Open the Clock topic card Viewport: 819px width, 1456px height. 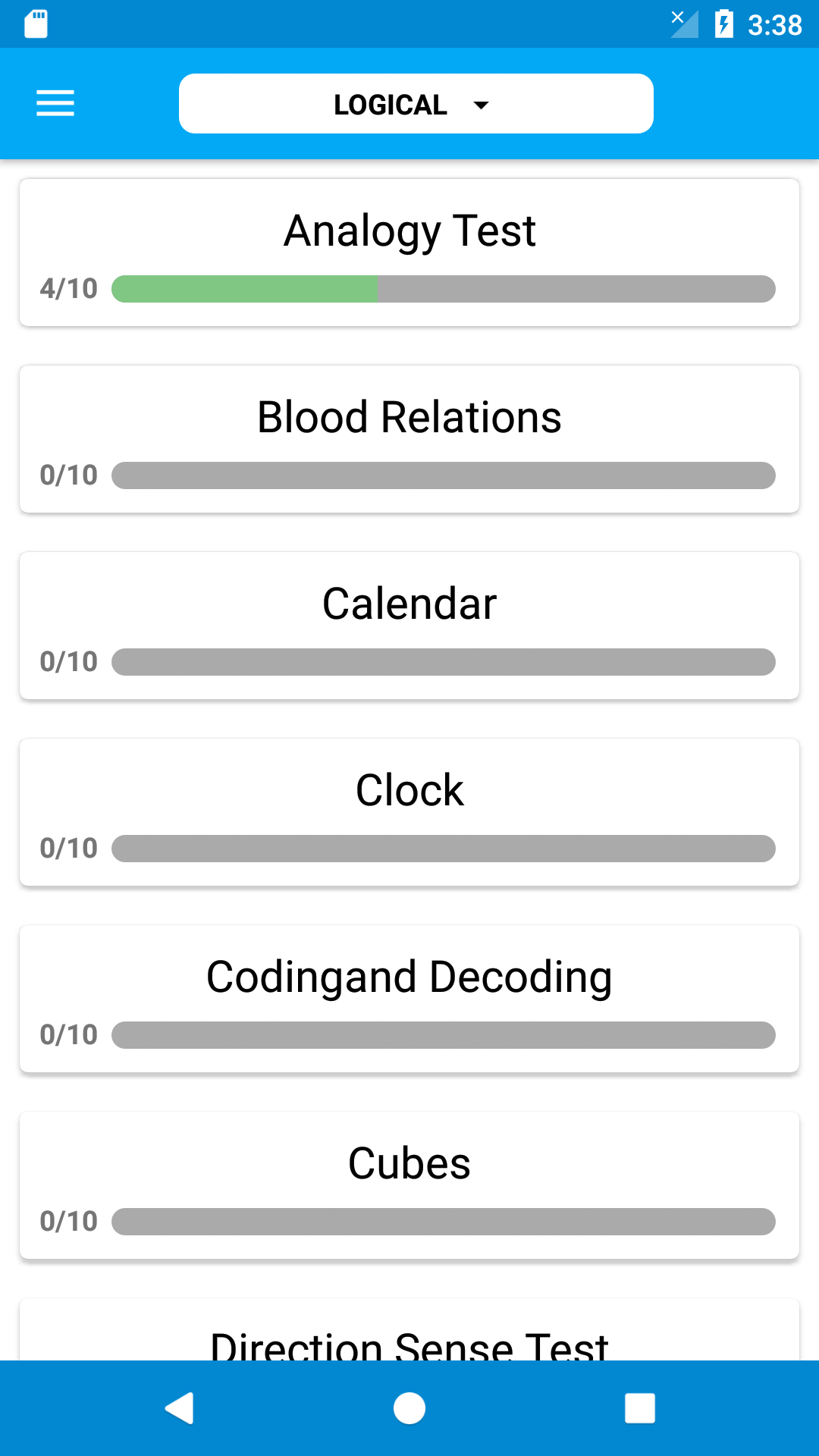(409, 812)
